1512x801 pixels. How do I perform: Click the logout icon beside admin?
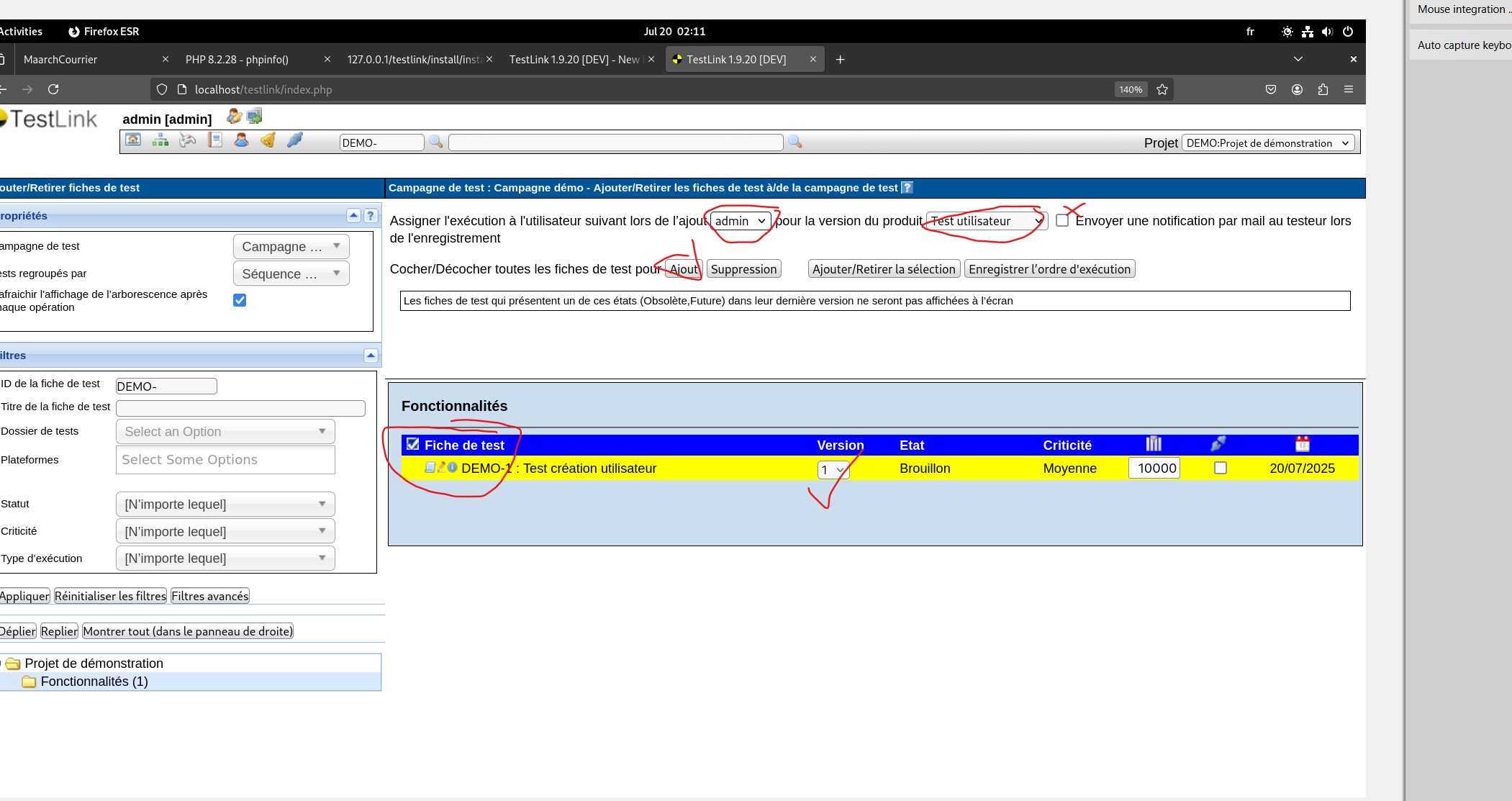255,117
